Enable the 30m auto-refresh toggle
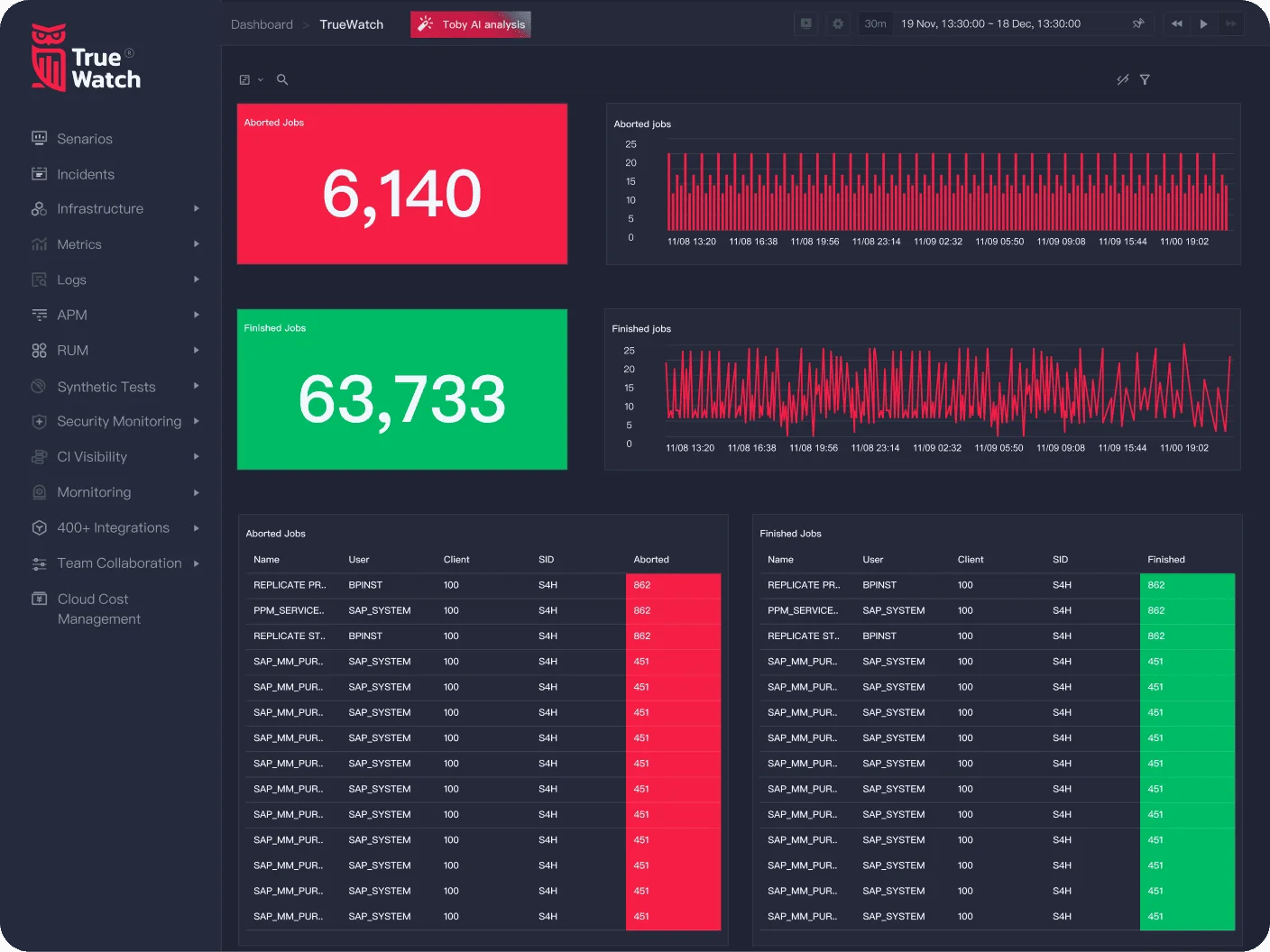 coord(874,23)
